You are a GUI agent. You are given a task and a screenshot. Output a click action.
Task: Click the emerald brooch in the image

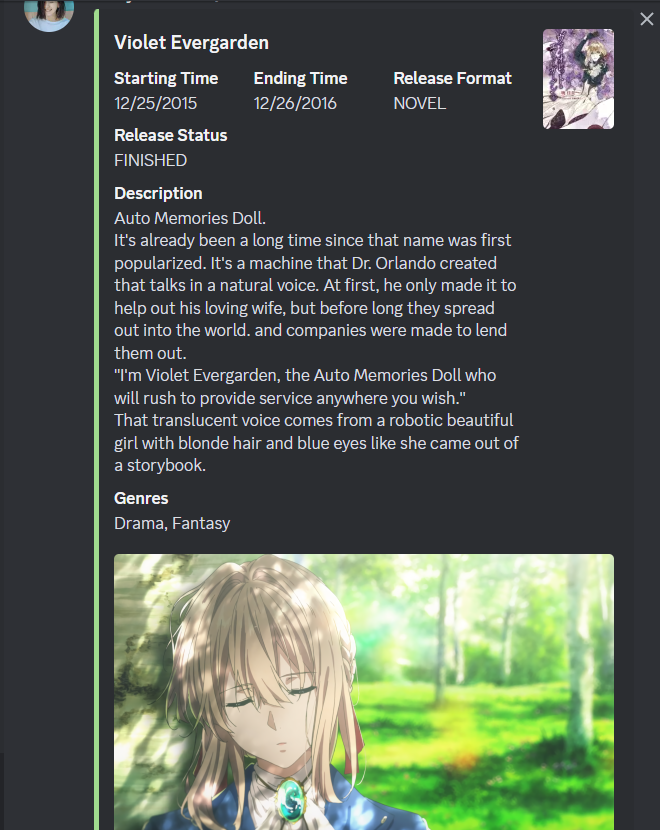click(291, 799)
